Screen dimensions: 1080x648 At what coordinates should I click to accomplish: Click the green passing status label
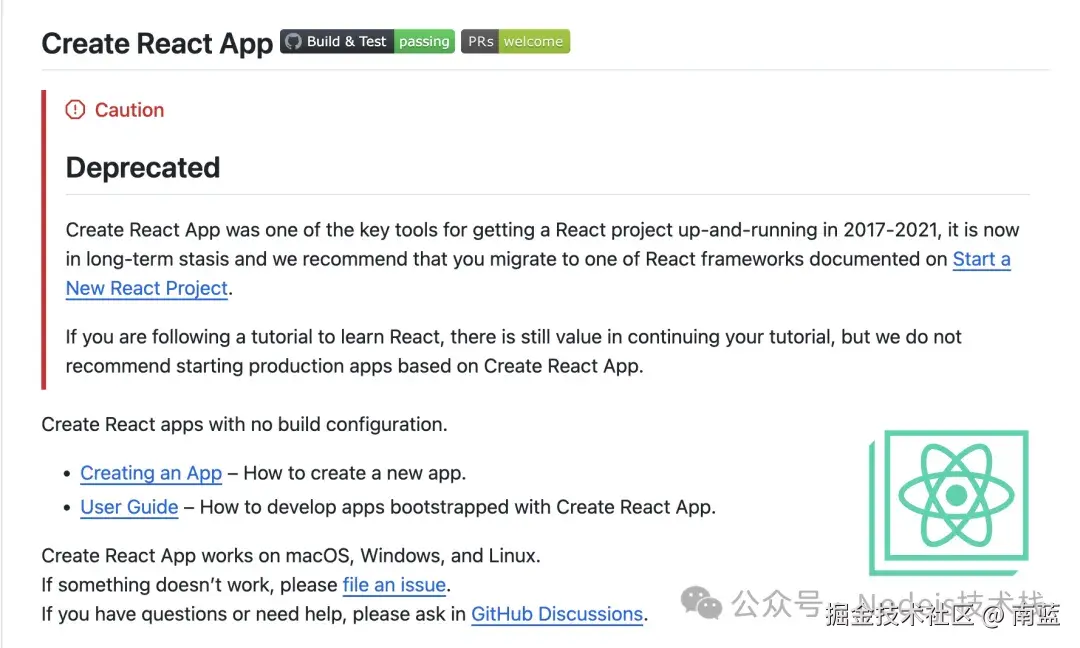(x=424, y=42)
